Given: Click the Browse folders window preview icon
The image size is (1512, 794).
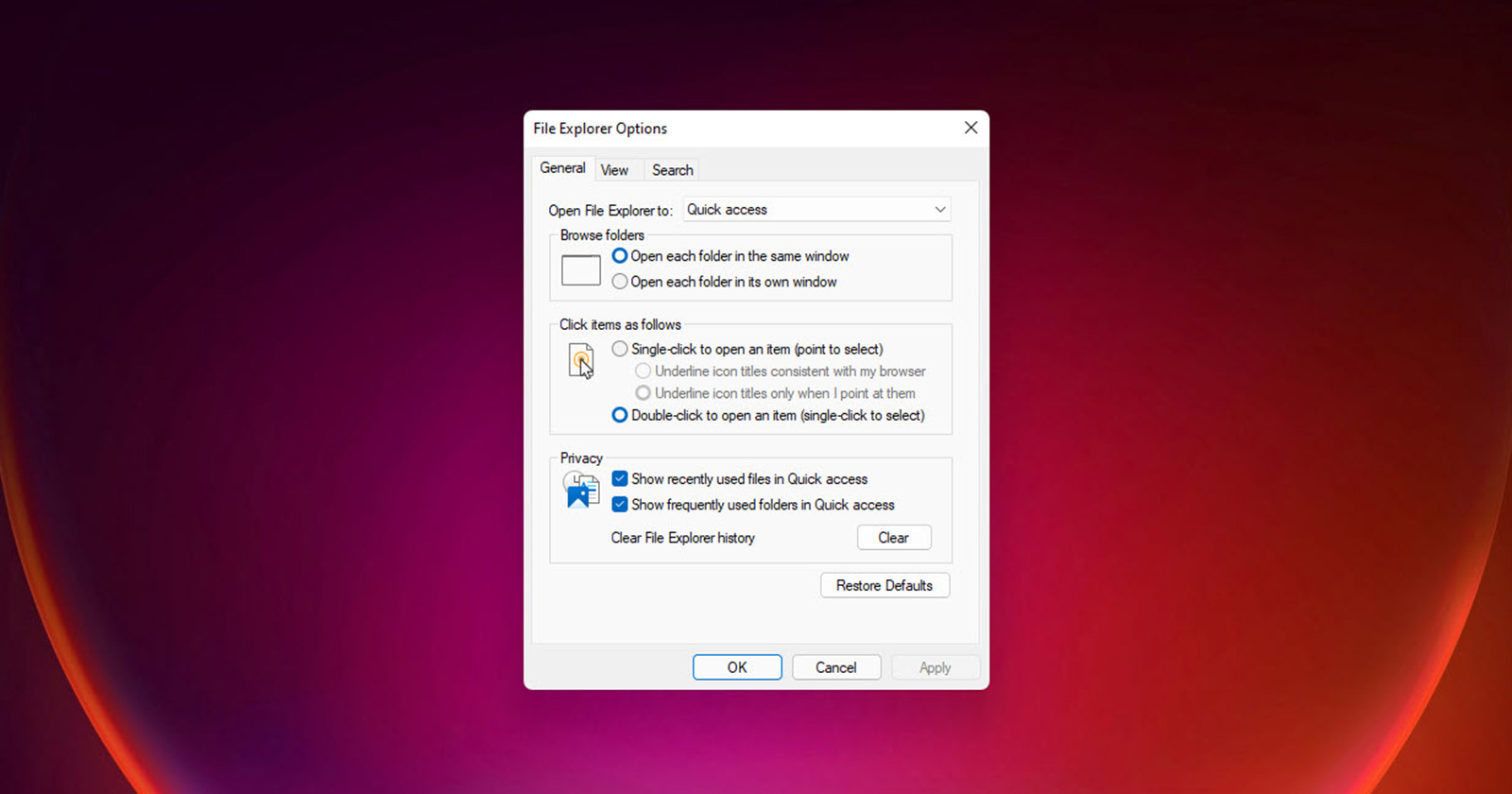Looking at the screenshot, I should click(581, 269).
